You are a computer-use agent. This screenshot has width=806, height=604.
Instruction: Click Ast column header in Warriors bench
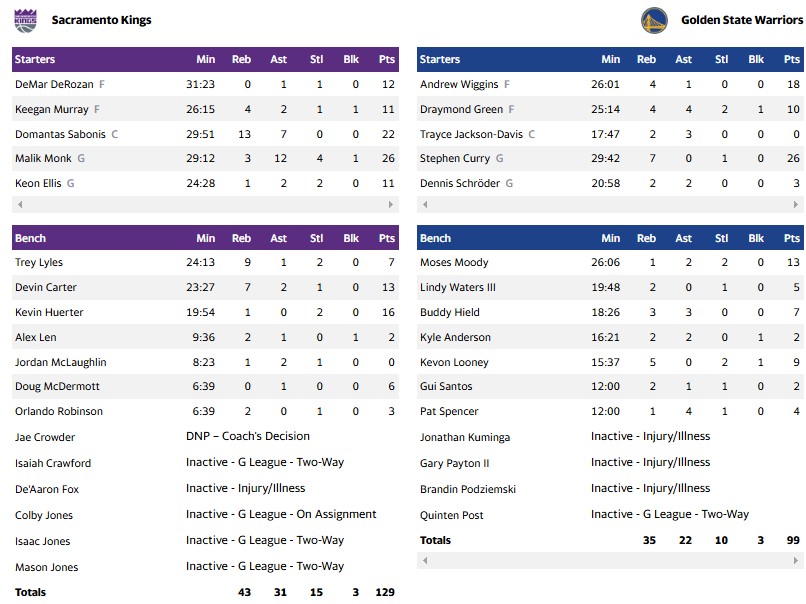point(683,239)
